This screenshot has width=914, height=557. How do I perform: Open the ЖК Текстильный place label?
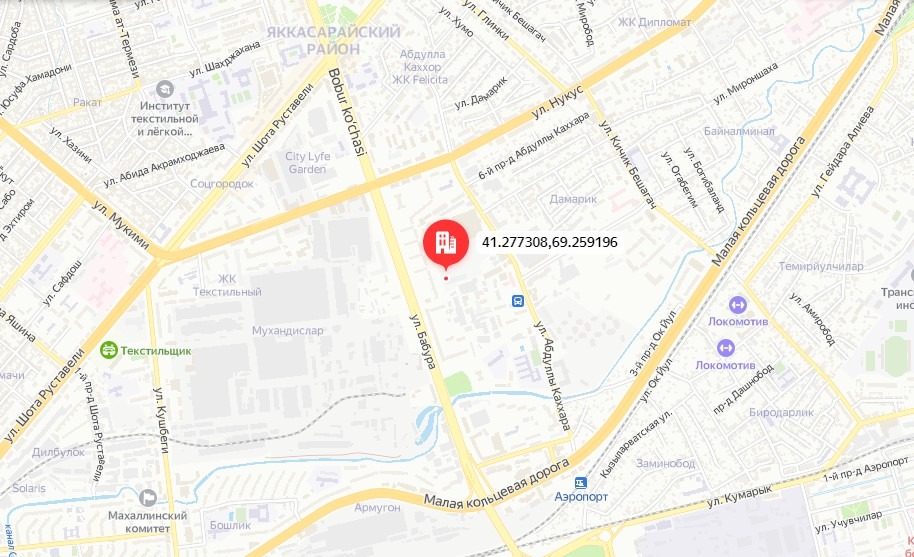227,285
